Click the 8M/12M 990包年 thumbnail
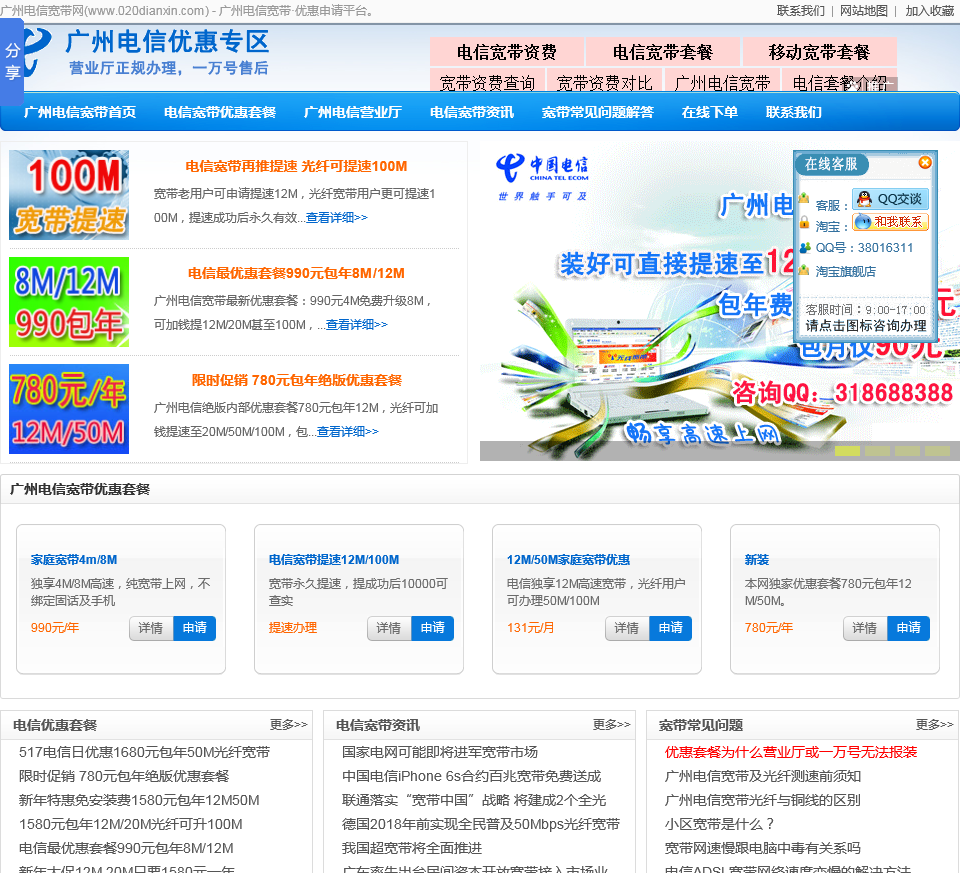Viewport: 960px width, 873px height. click(69, 302)
